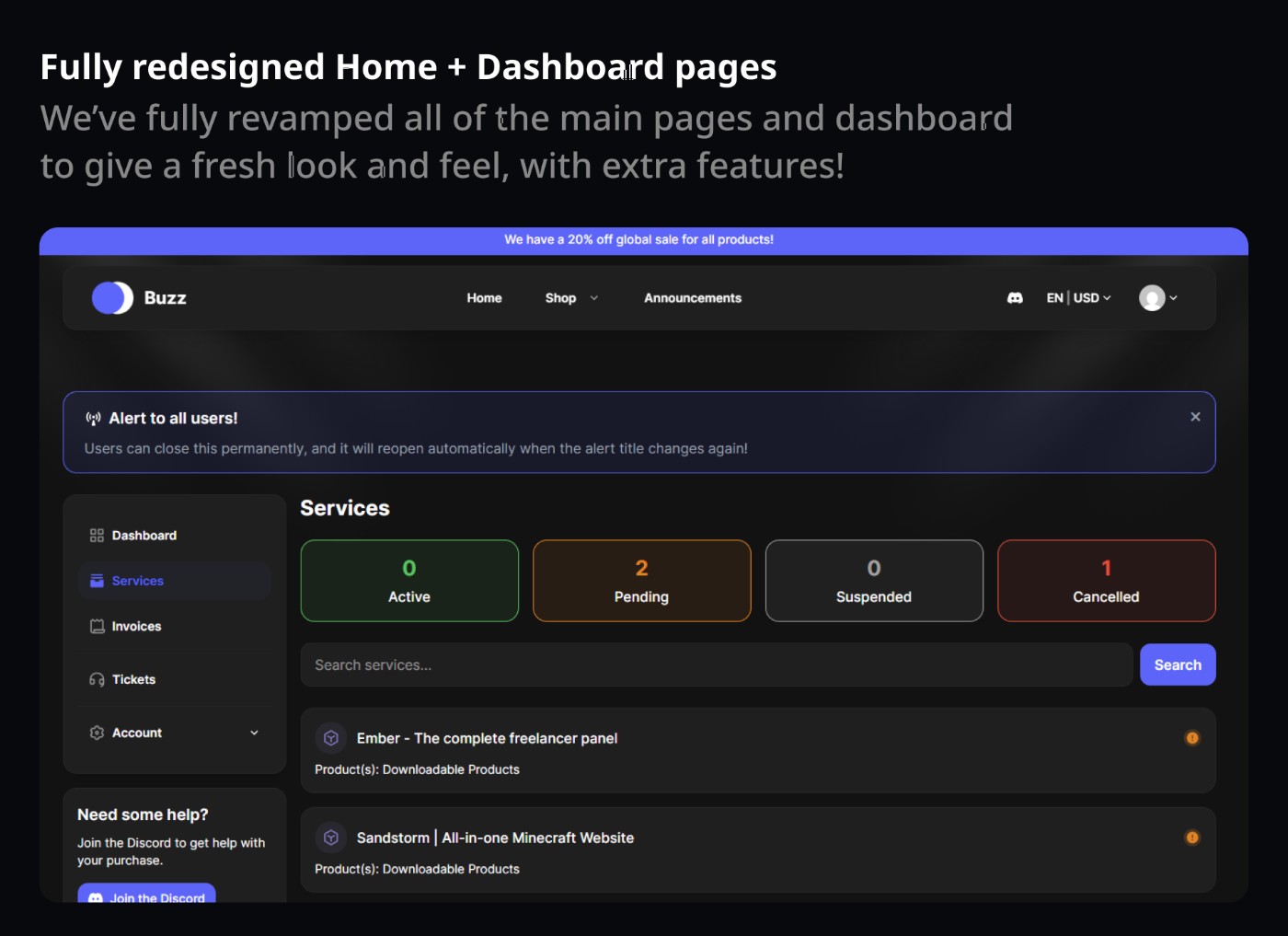
Task: Click the Ember product cube icon
Action: point(331,738)
